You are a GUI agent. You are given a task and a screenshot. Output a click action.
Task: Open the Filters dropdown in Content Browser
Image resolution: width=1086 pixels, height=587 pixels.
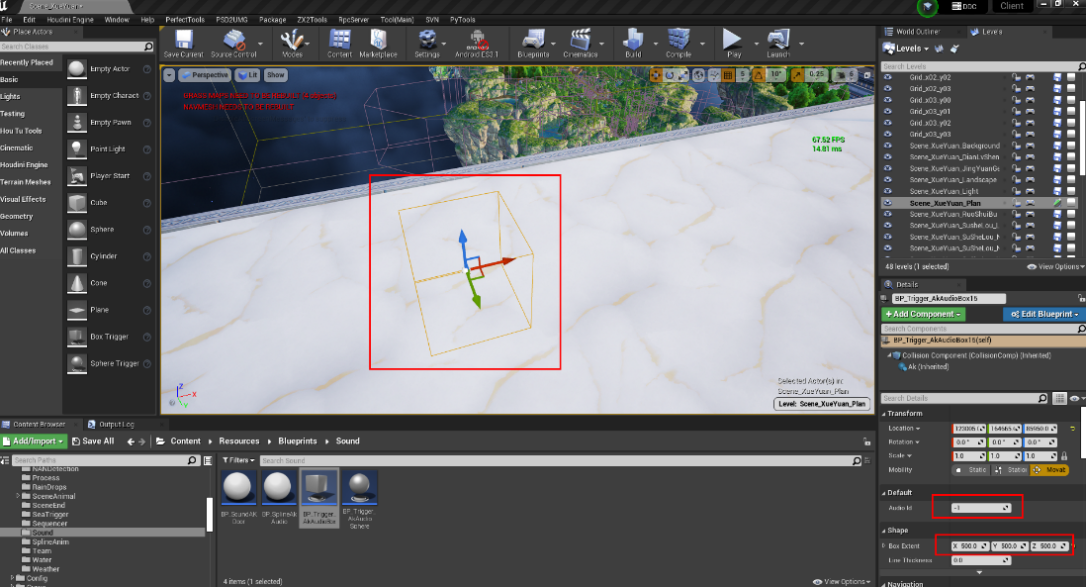(x=238, y=460)
